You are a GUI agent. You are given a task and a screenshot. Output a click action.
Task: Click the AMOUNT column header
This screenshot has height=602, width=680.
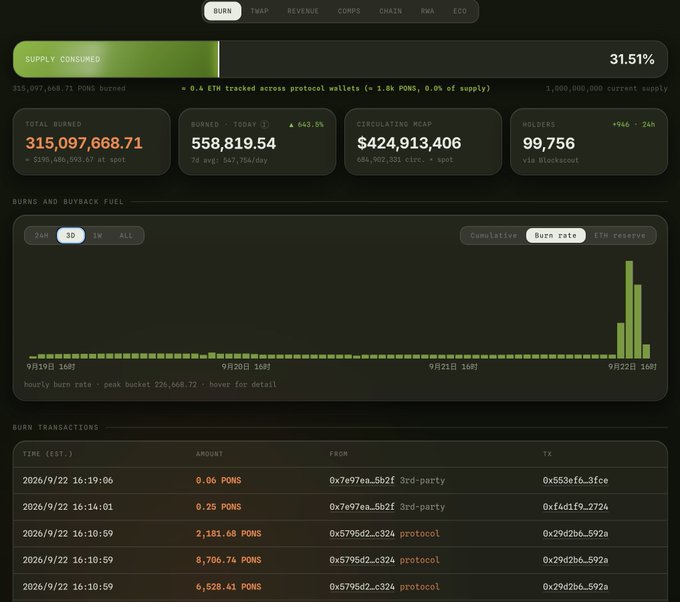209,454
